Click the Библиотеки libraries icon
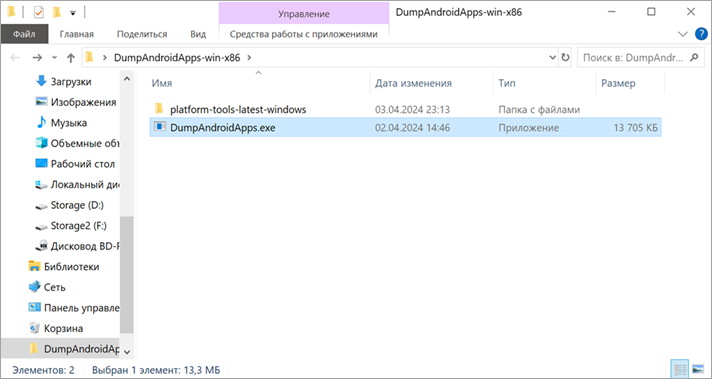This screenshot has width=712, height=379. (35, 266)
